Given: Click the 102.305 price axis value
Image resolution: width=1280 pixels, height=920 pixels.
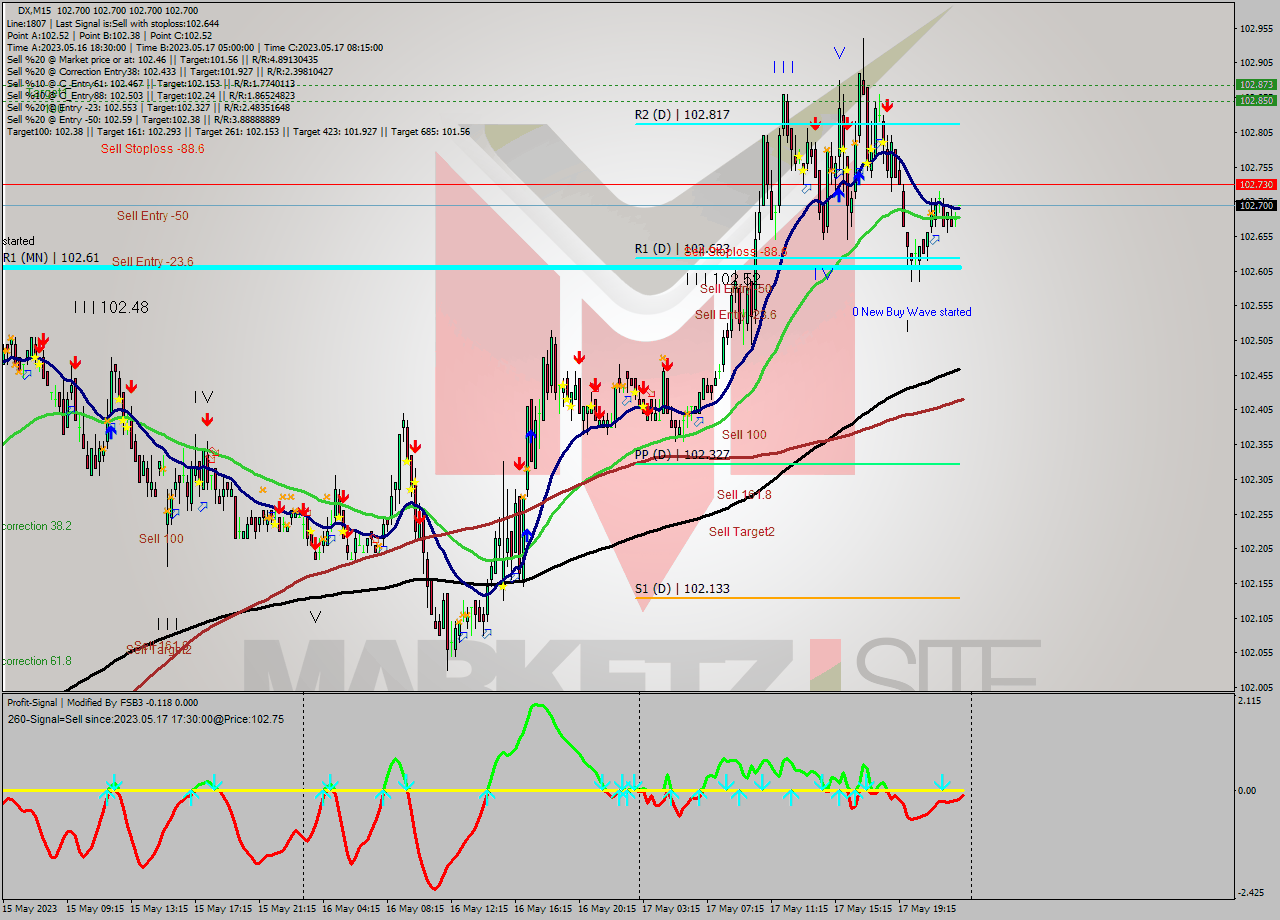Looking at the screenshot, I should [1256, 480].
